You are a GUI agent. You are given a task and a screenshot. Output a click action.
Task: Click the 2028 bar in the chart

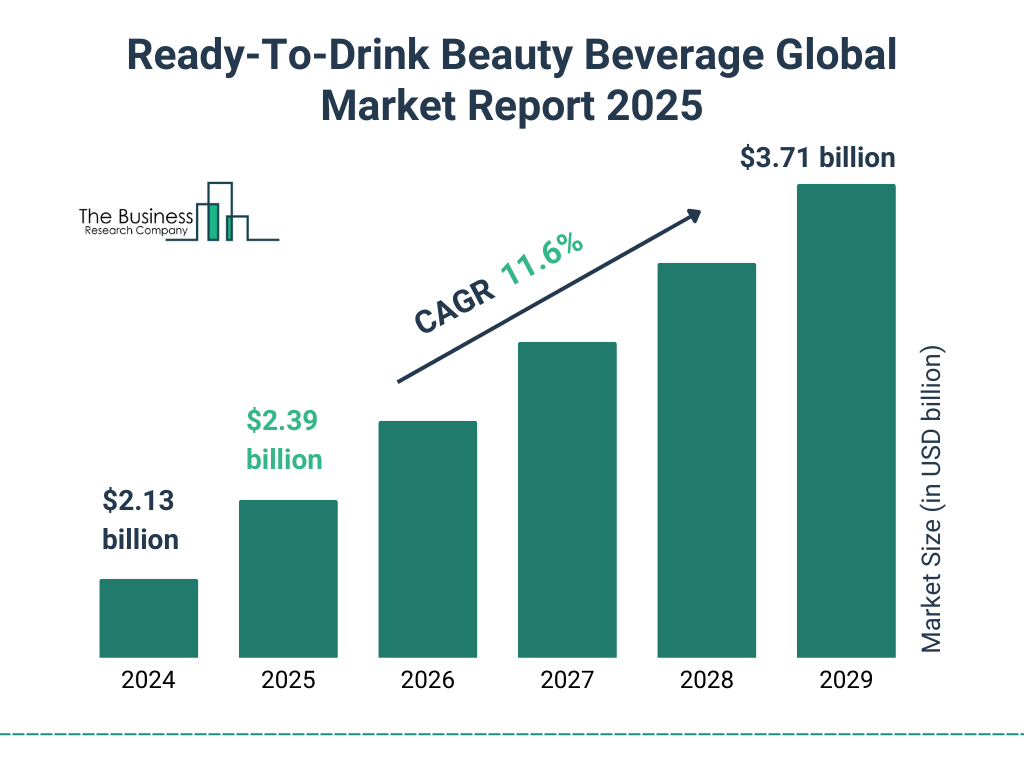(706, 460)
